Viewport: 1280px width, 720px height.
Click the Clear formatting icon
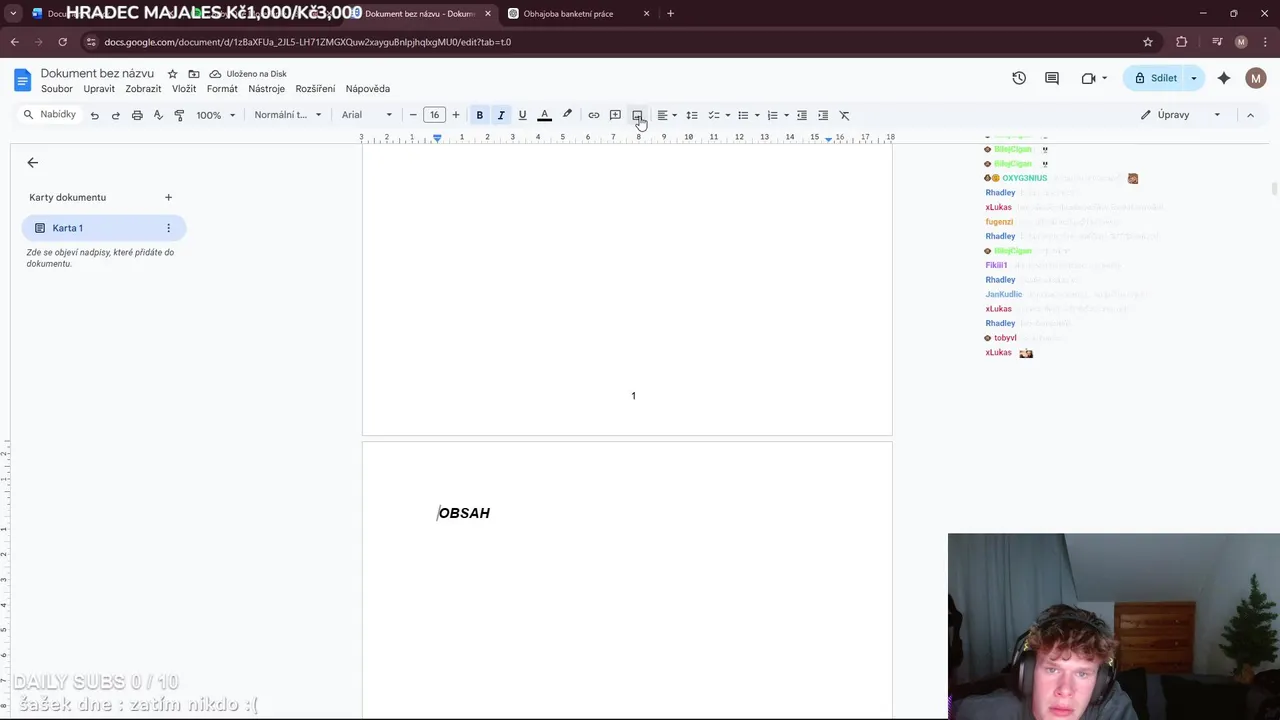(x=844, y=115)
